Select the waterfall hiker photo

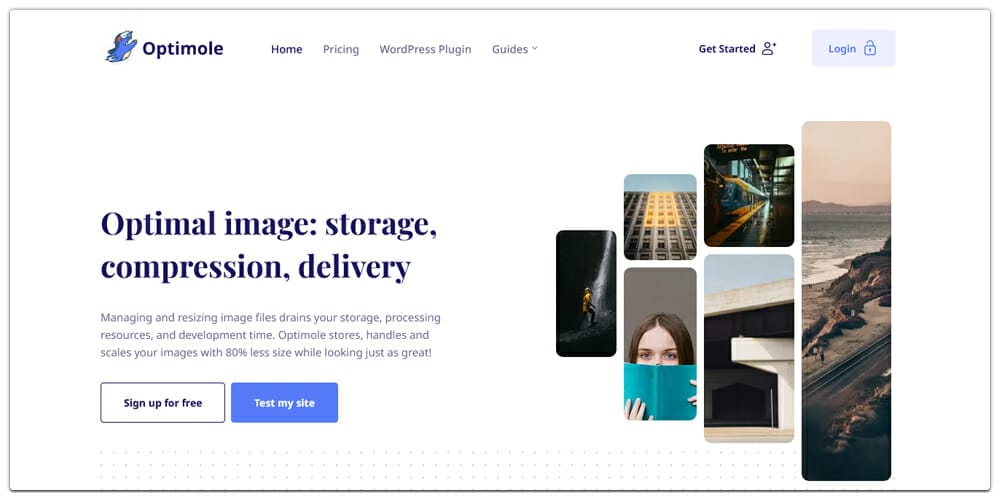click(x=586, y=293)
